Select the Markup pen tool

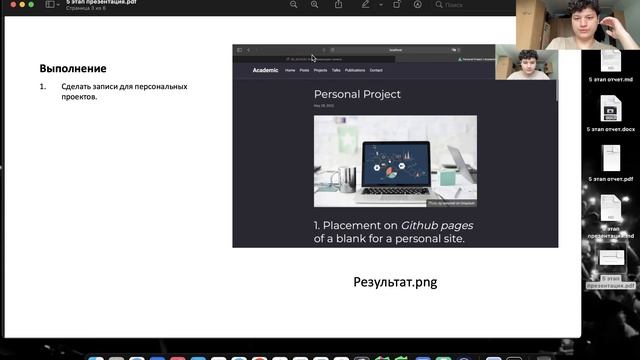pyautogui.click(x=365, y=4)
